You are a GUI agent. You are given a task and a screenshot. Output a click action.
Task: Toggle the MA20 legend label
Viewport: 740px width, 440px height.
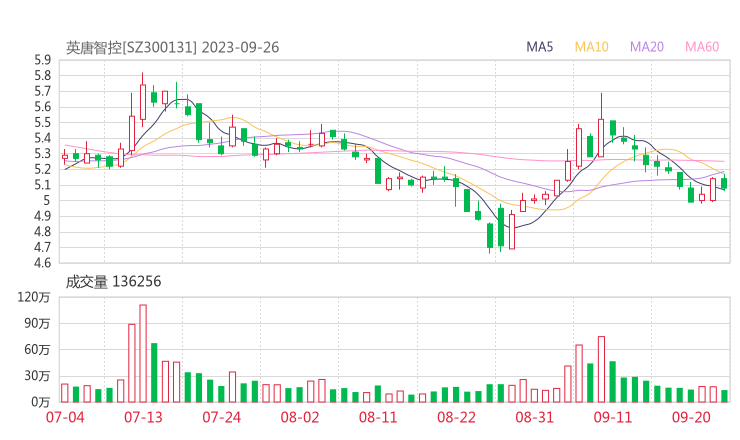click(647, 47)
